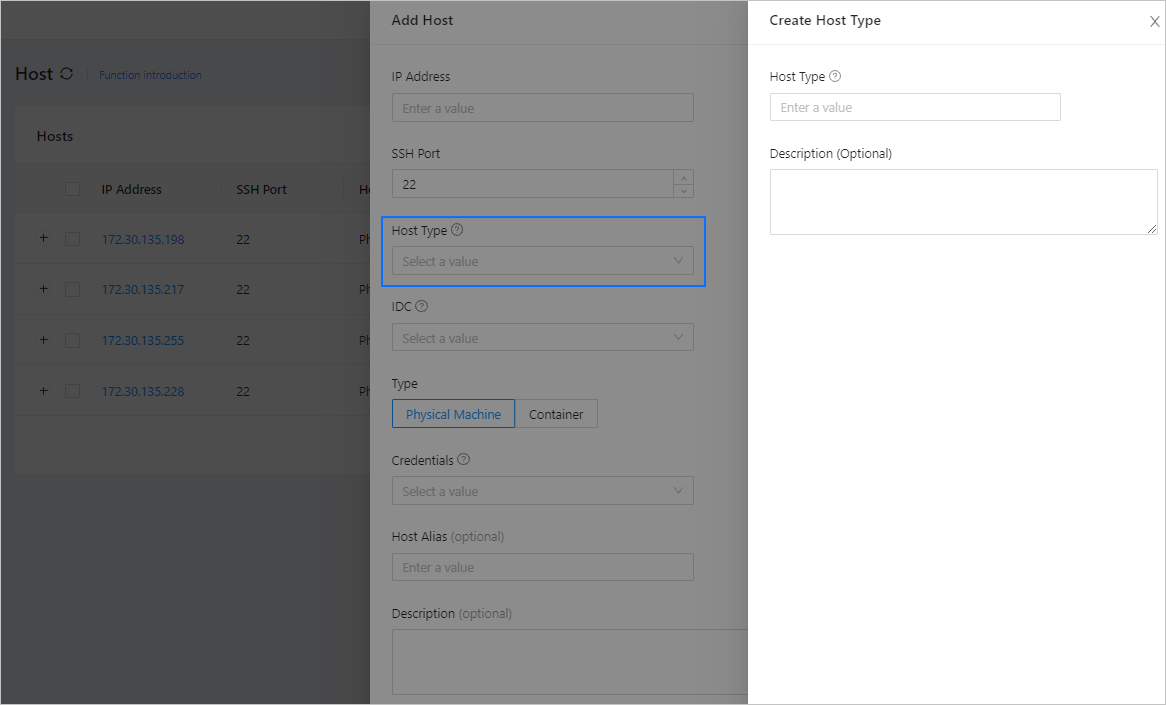The width and height of the screenshot is (1166, 705).
Task: Open the IDC select dropdown
Action: tap(542, 338)
